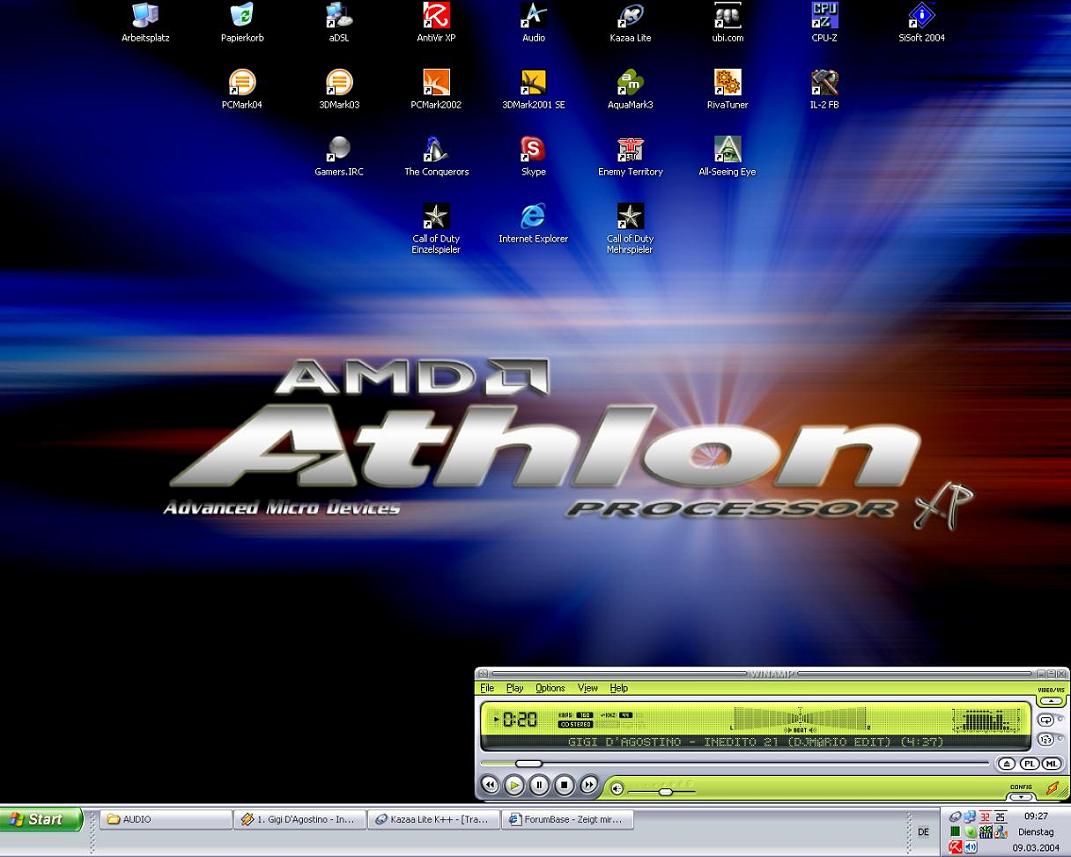Open Winamp Help menu
The height and width of the screenshot is (857, 1071).
[619, 688]
